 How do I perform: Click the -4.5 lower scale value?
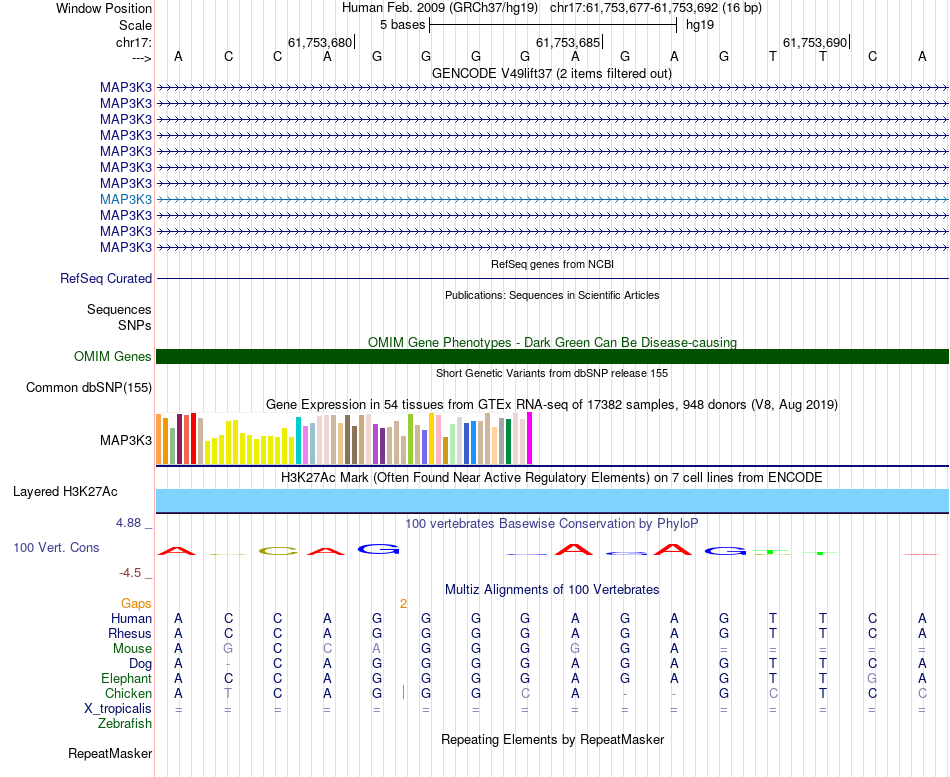(130, 573)
